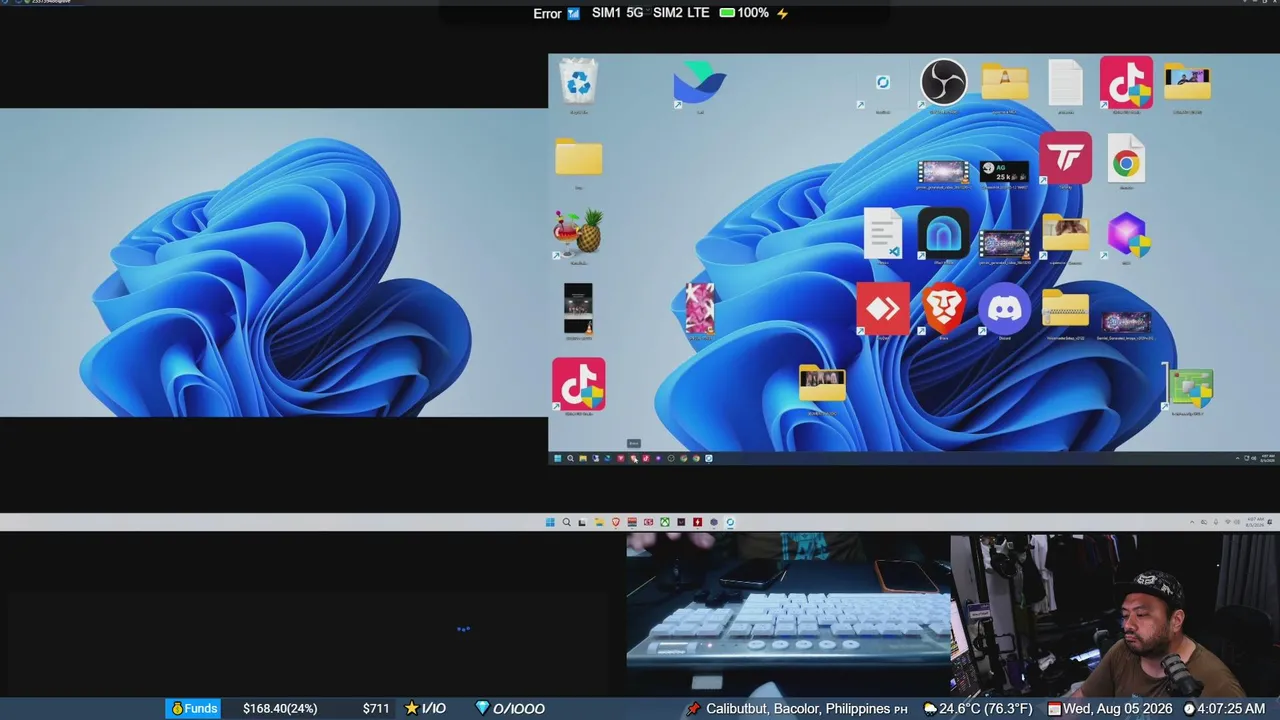Click the SIM2 LTE status text
Screen dimensions: 1280x720
681,13
